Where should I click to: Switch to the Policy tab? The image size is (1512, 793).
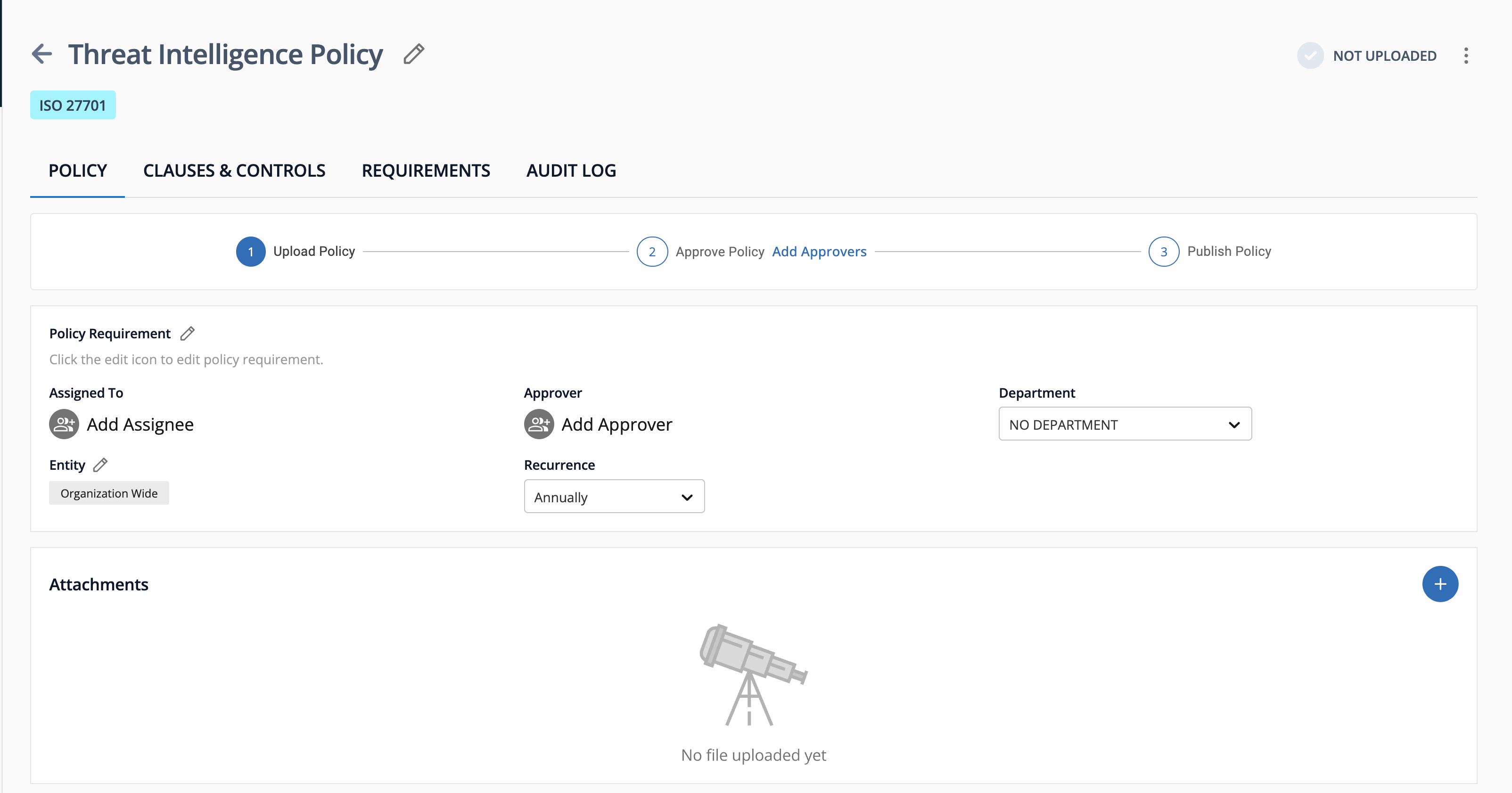pyautogui.click(x=77, y=171)
